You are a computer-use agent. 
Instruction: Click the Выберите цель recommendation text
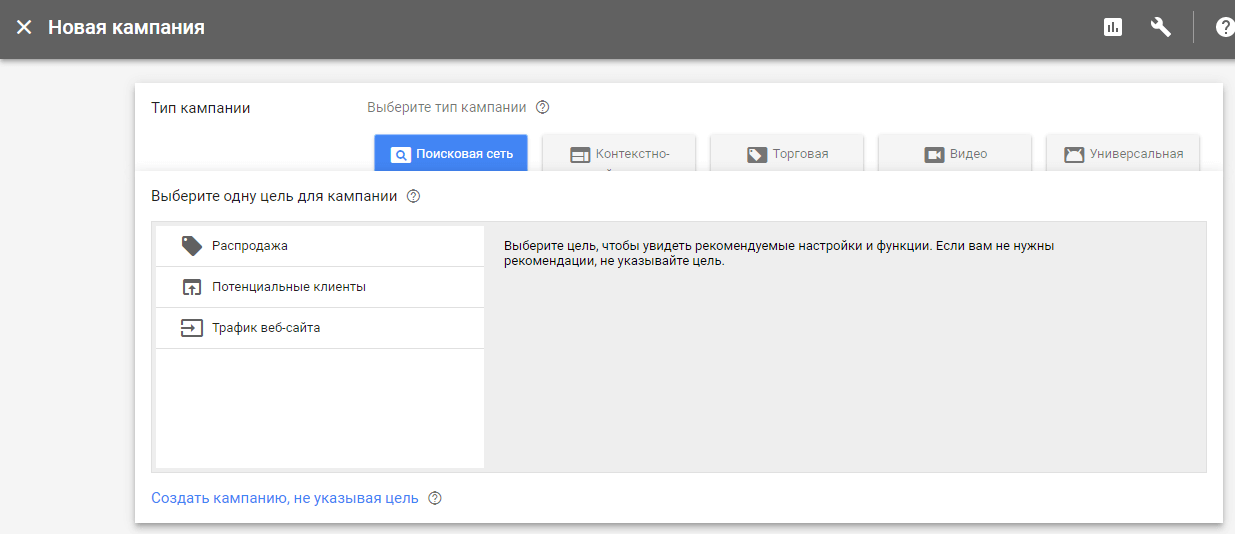[x=779, y=254]
